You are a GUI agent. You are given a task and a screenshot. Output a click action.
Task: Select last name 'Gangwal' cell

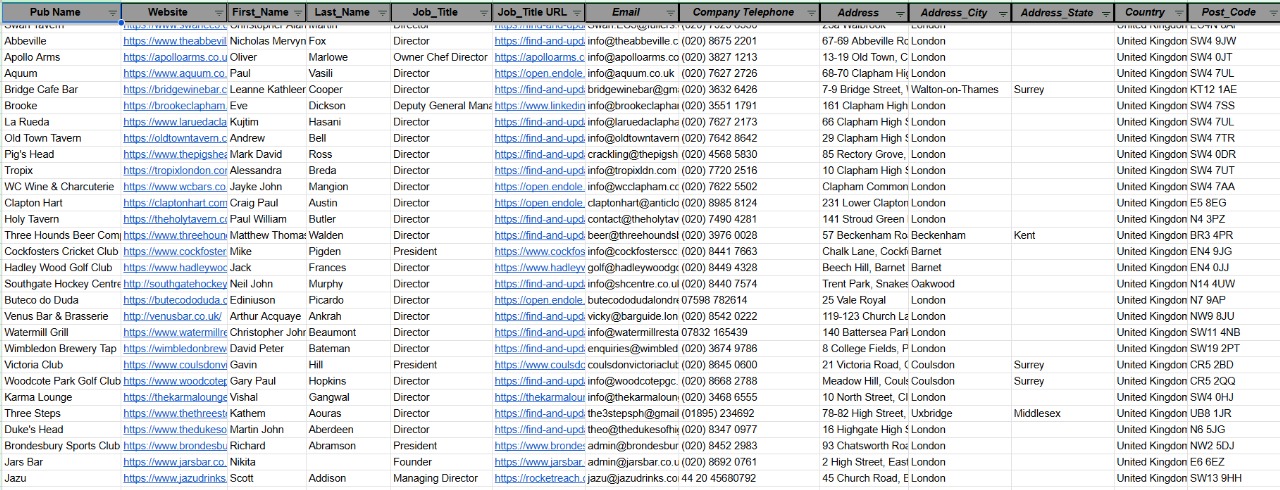pos(349,397)
